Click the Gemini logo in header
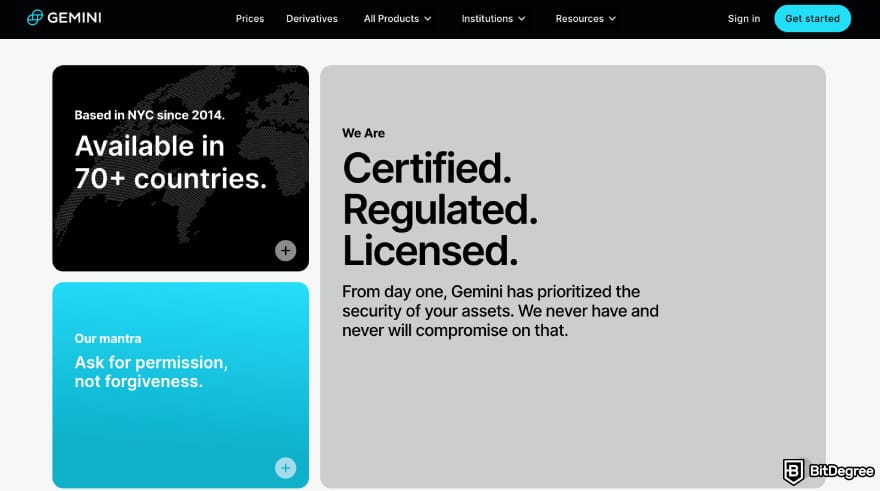Viewport: 880px width, 491px height. click(64, 18)
